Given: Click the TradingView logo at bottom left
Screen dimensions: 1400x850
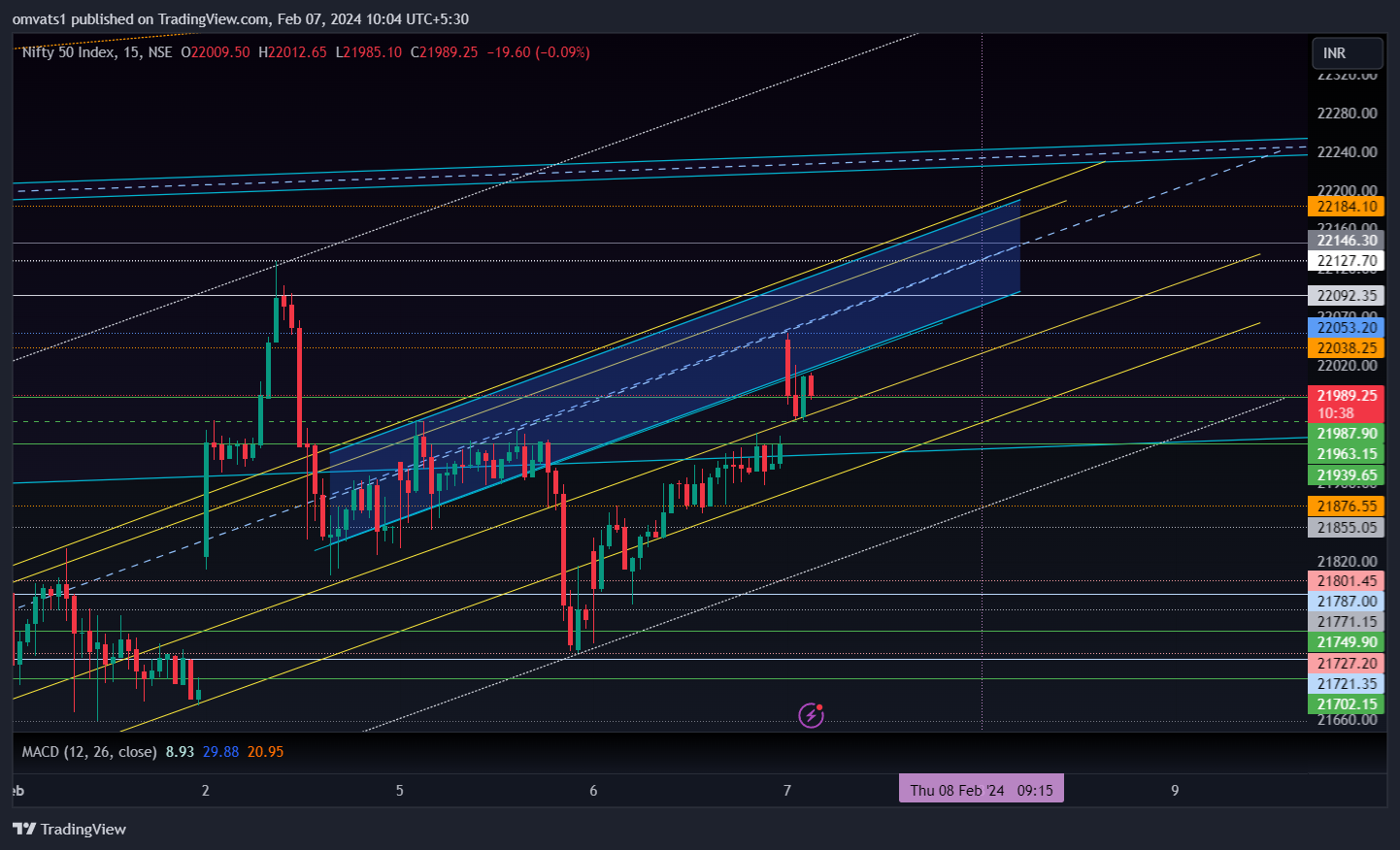Looking at the screenshot, I should click(69, 829).
